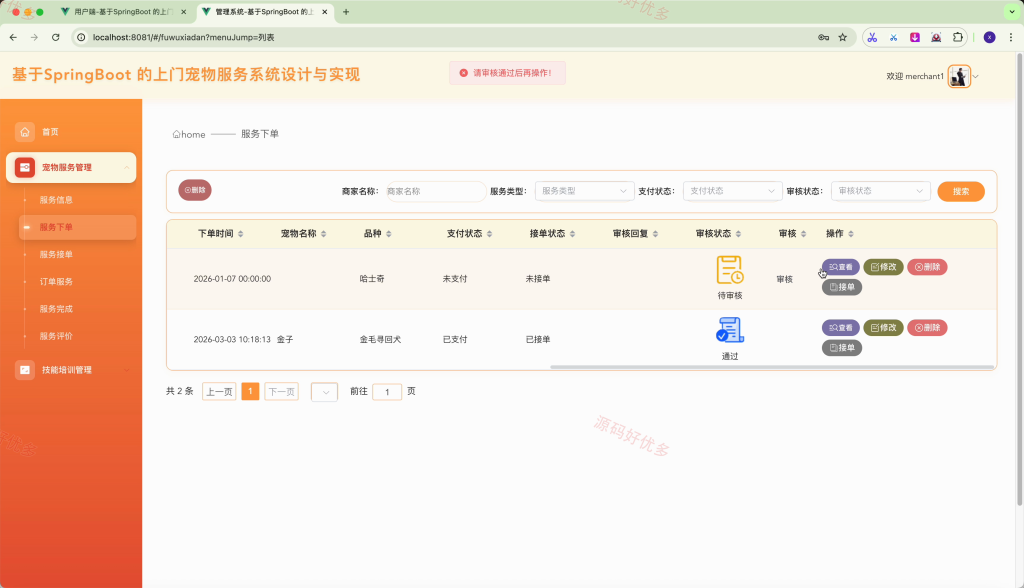Open 服务信息 in the sidebar
Viewport: 1024px width, 588px height.
pyautogui.click(x=56, y=200)
